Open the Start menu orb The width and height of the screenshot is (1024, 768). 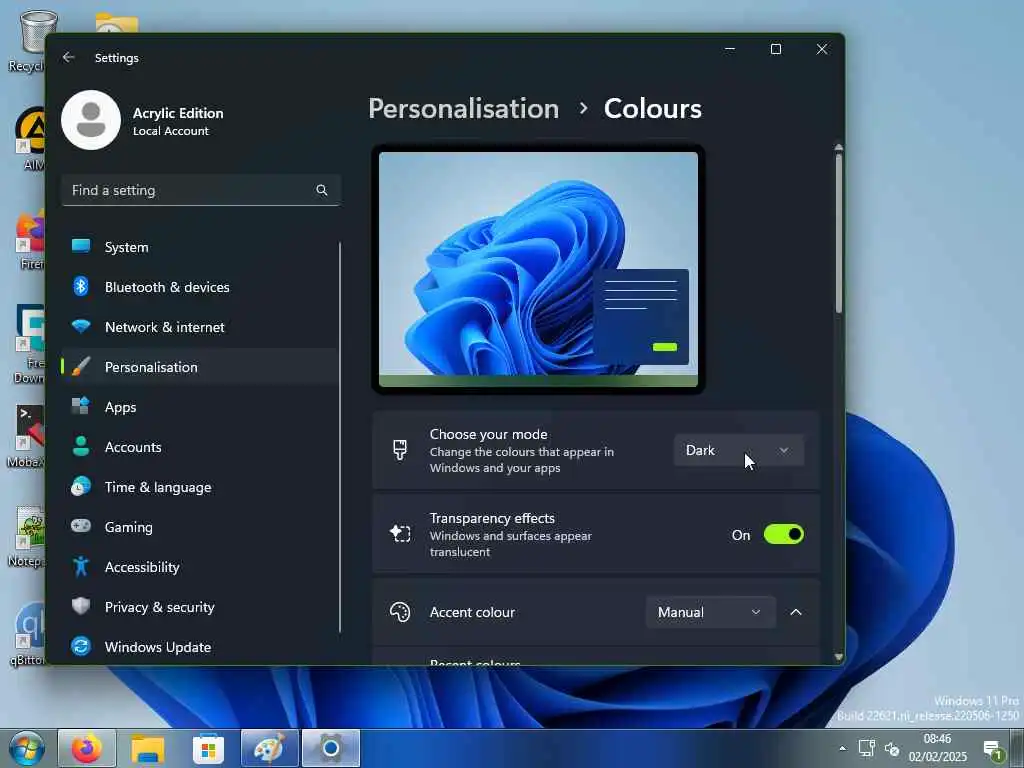[27, 748]
